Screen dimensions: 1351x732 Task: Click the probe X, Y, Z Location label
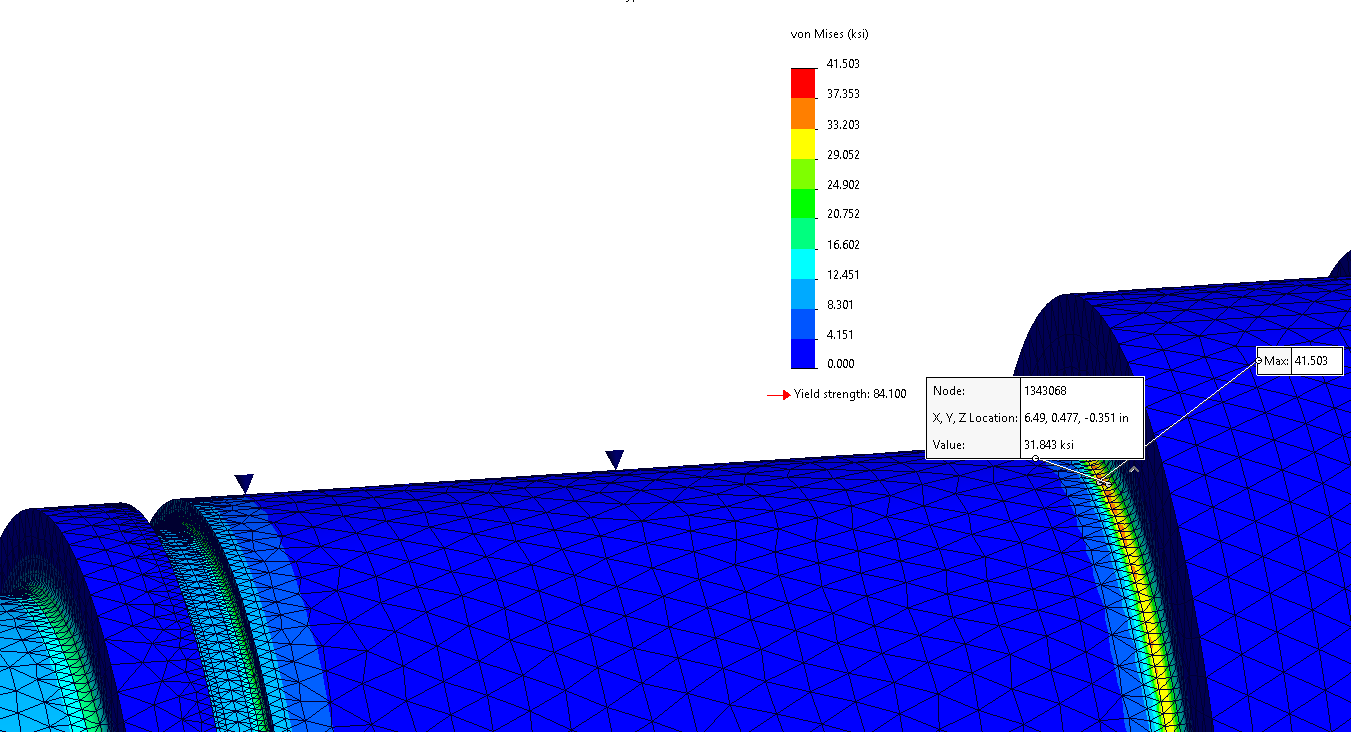click(x=975, y=418)
